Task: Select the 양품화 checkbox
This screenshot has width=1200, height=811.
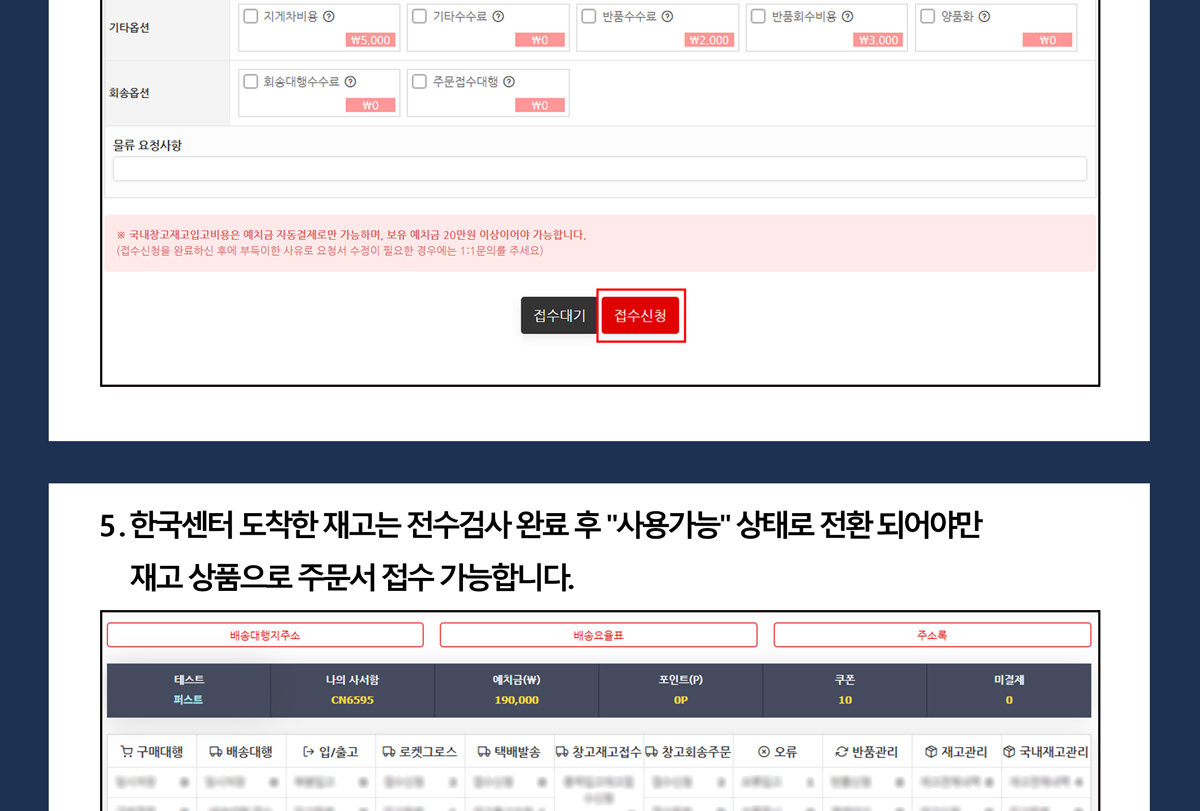Action: tap(927, 17)
